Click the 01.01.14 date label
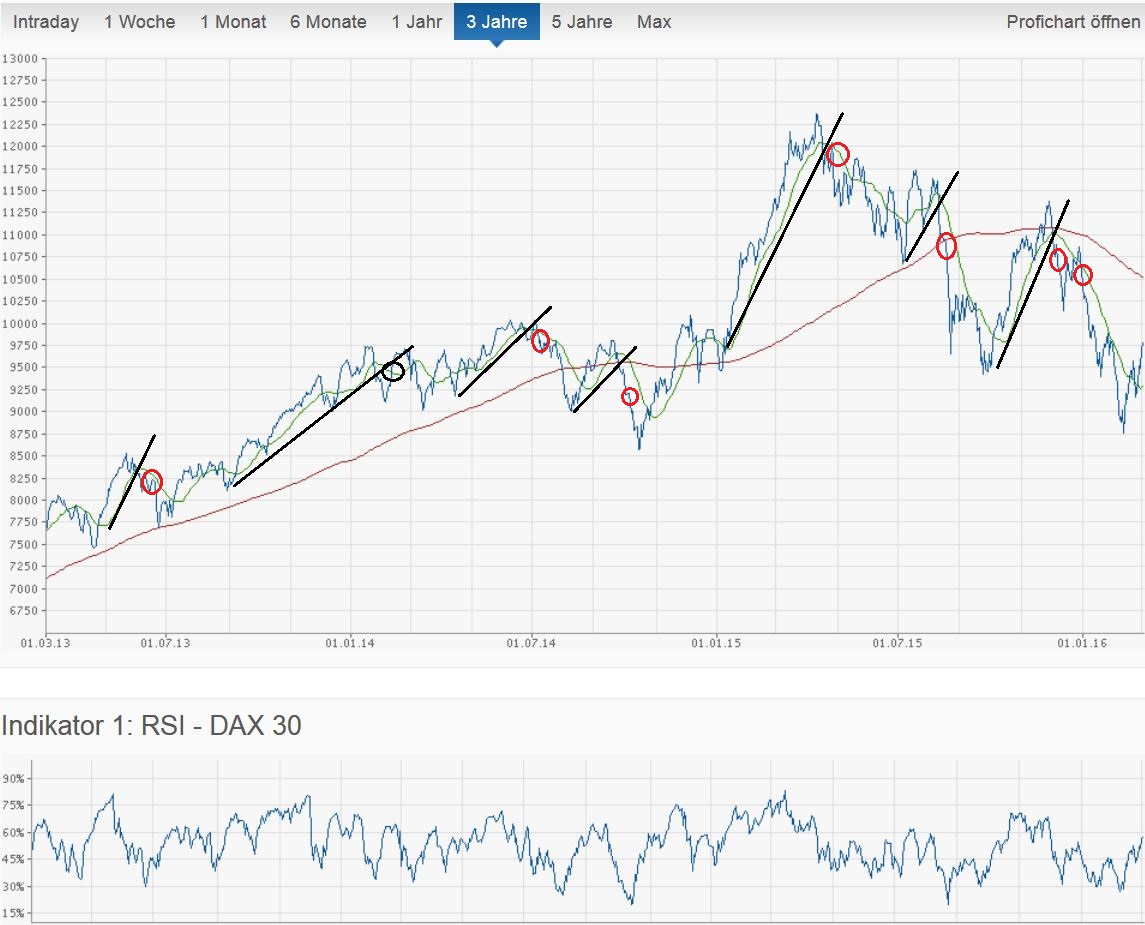 tap(350, 643)
